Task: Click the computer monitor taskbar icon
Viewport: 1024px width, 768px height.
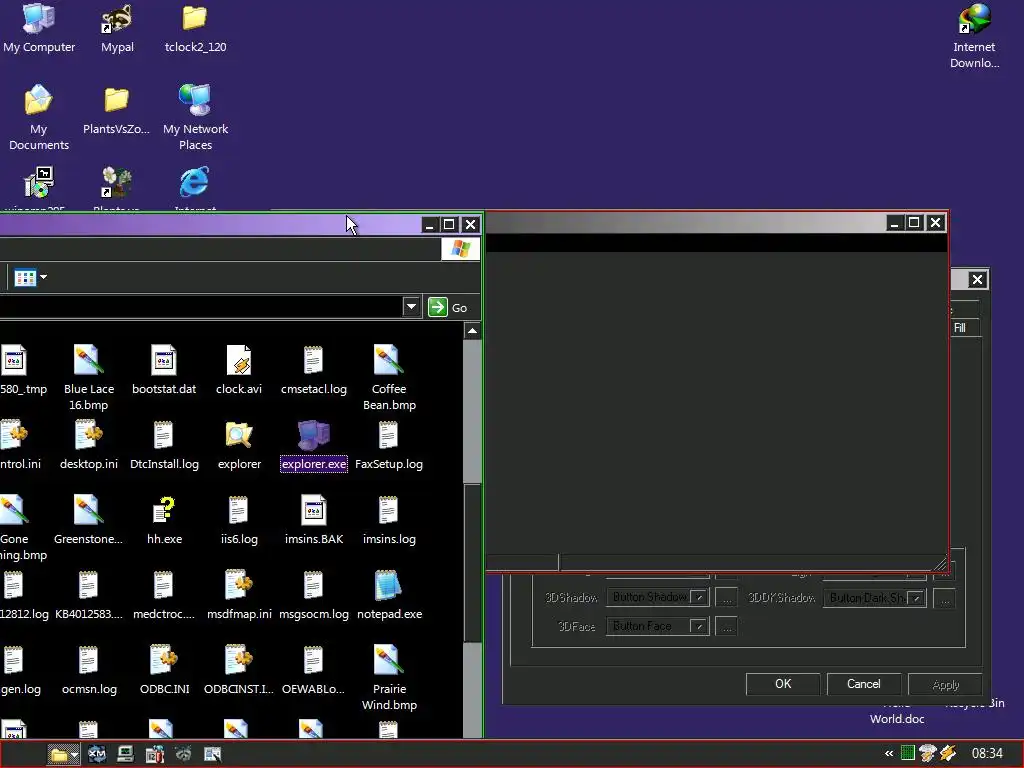Action: (x=125, y=754)
